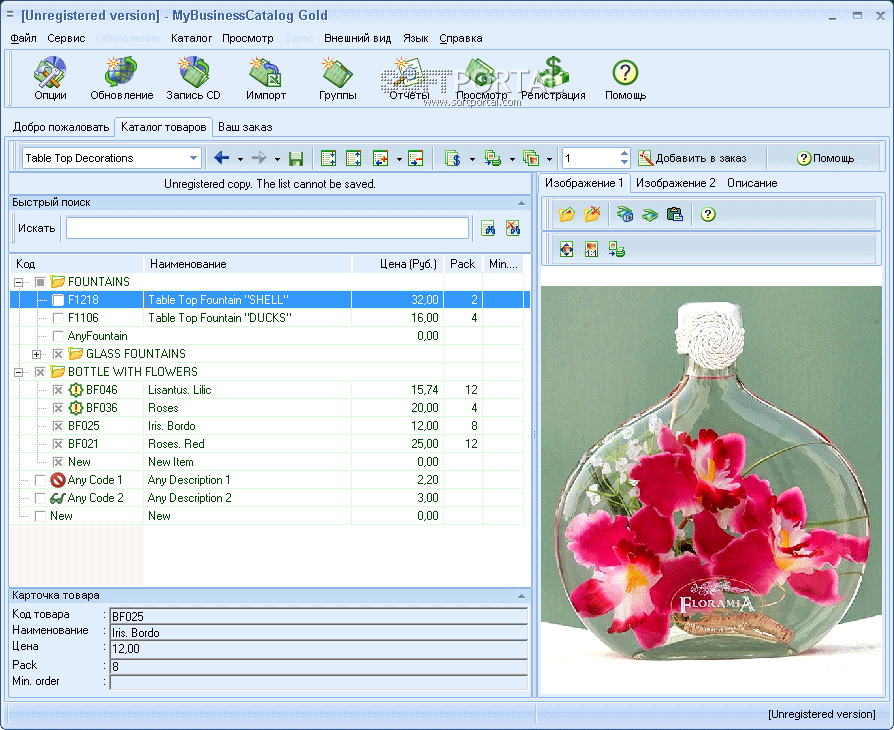
Task: Toggle checkbox for F1106 item
Action: pyautogui.click(x=58, y=318)
